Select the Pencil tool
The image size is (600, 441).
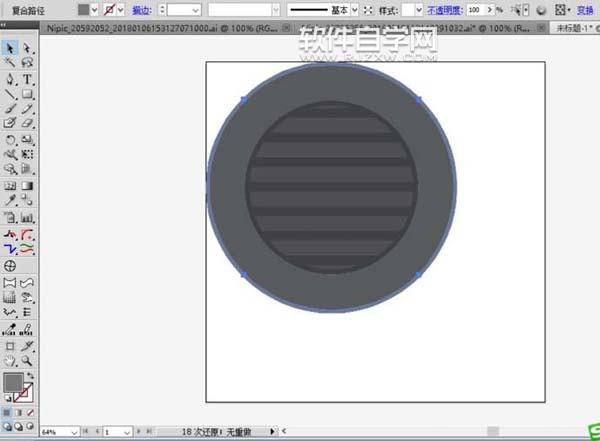[27, 109]
